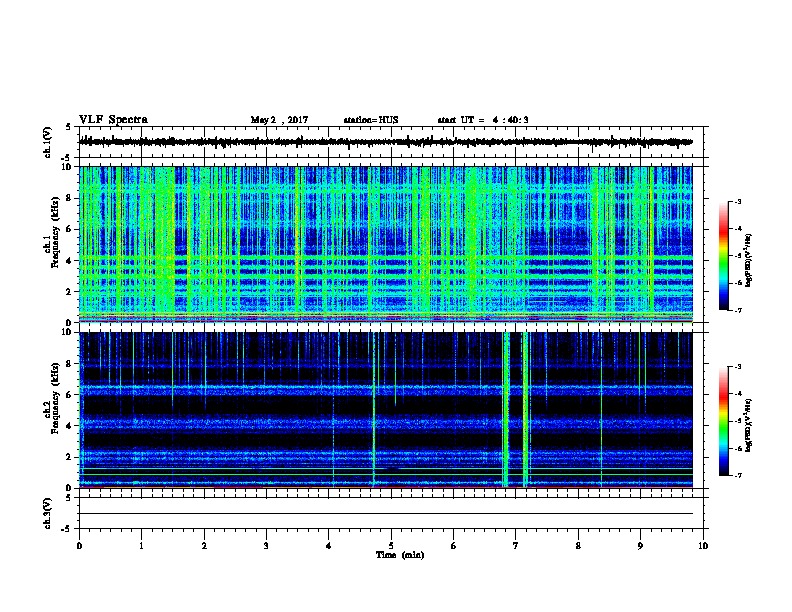Click the "10" kHz tick of ch.1 frequency axis

point(67,167)
